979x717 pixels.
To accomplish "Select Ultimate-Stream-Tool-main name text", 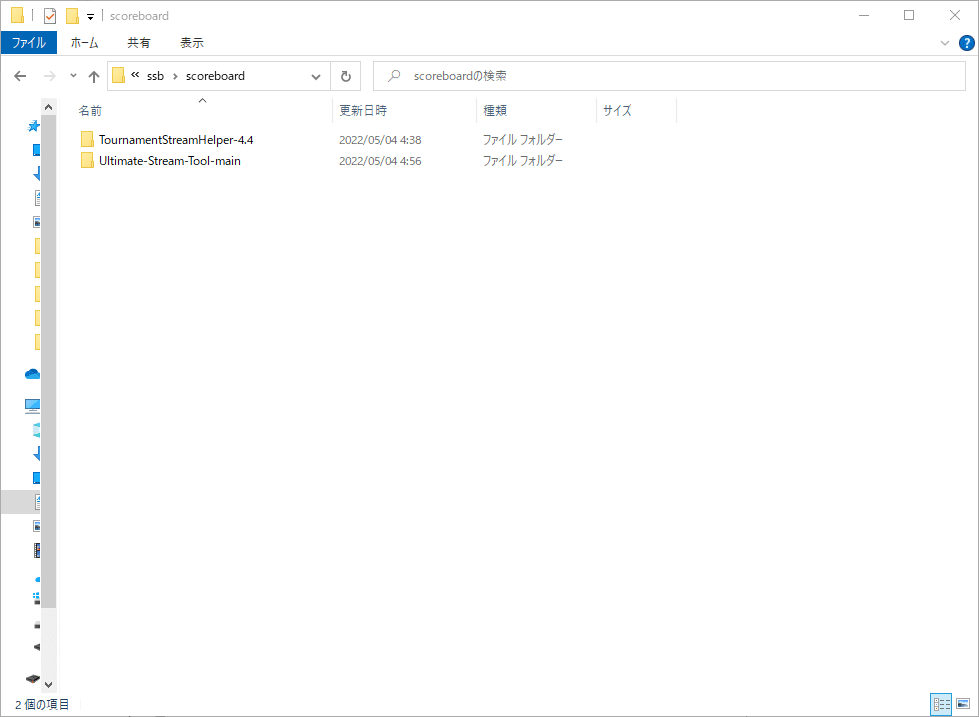I will 170,161.
